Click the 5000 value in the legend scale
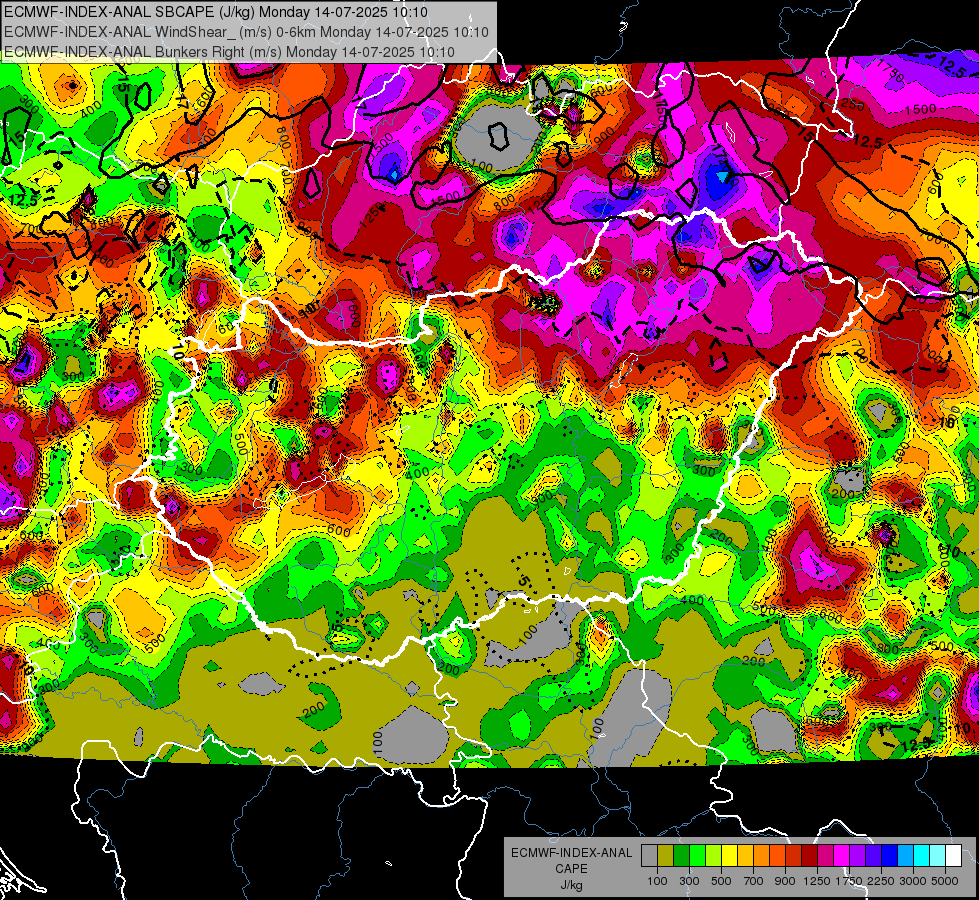This screenshot has height=900, width=979. 945,881
